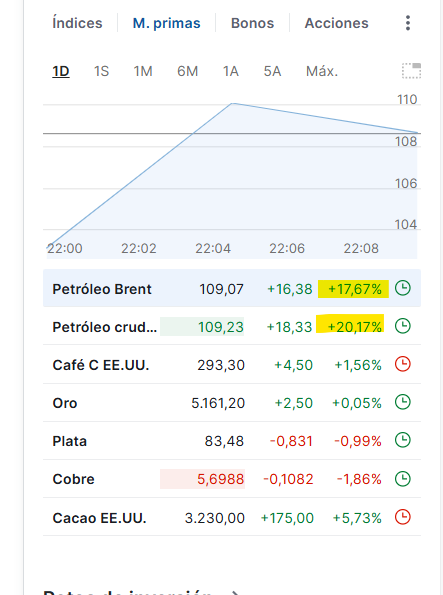Open the Petróleo crud... commodity link
Image resolution: width=443 pixels, height=595 pixels.
coord(104,327)
